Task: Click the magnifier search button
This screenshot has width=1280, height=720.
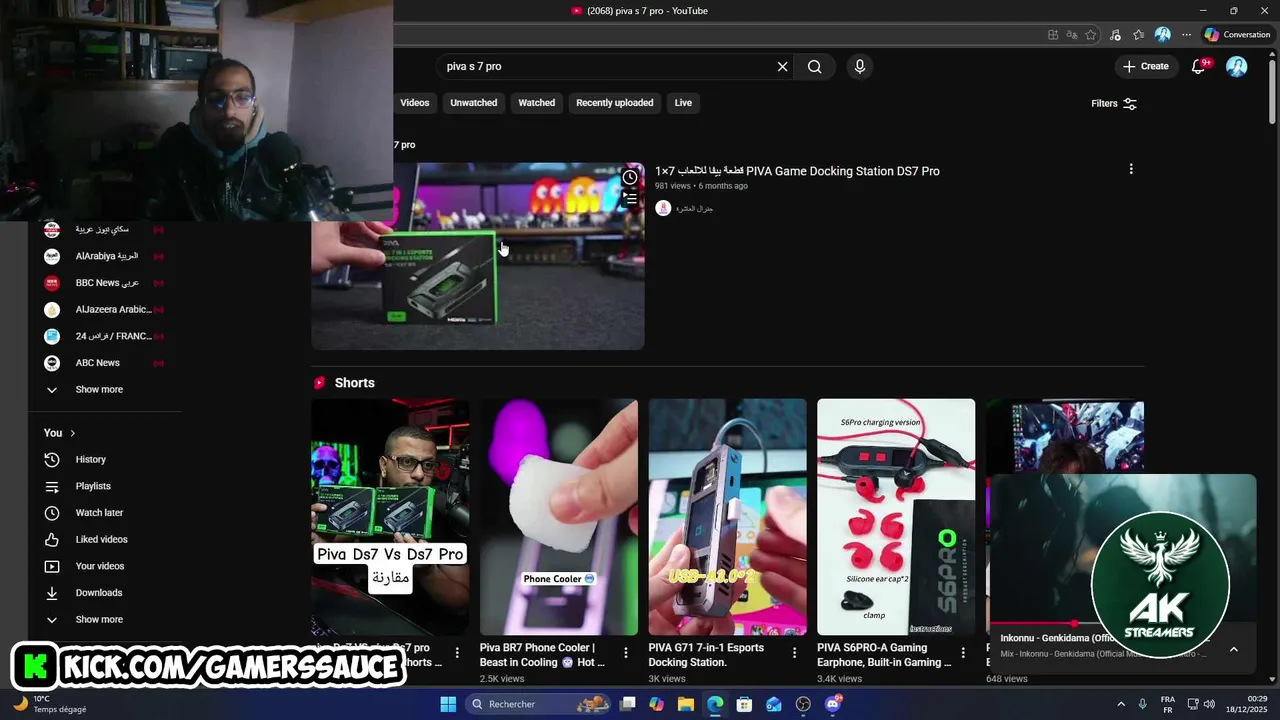Action: click(815, 67)
